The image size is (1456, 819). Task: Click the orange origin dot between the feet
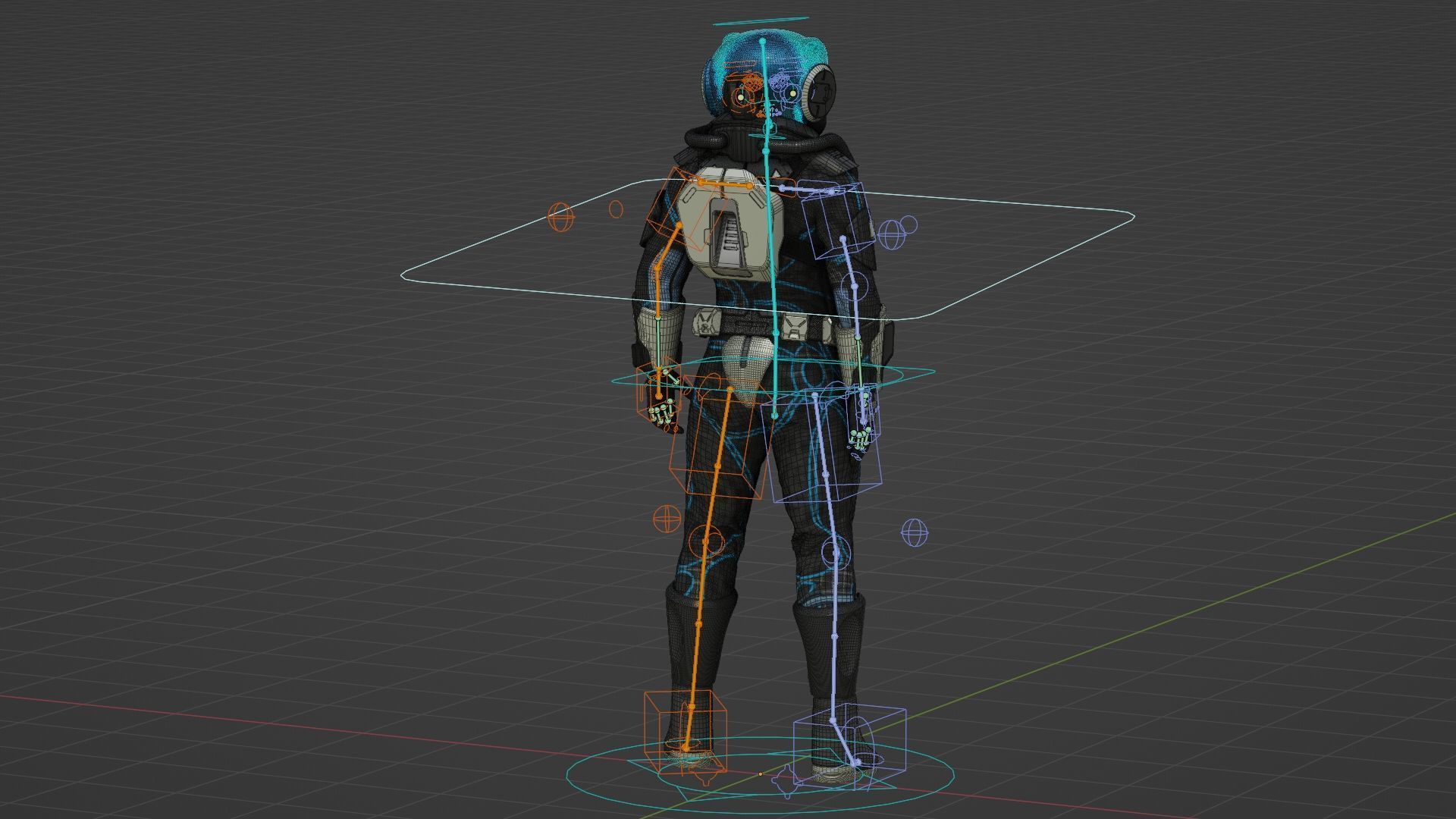click(x=761, y=774)
